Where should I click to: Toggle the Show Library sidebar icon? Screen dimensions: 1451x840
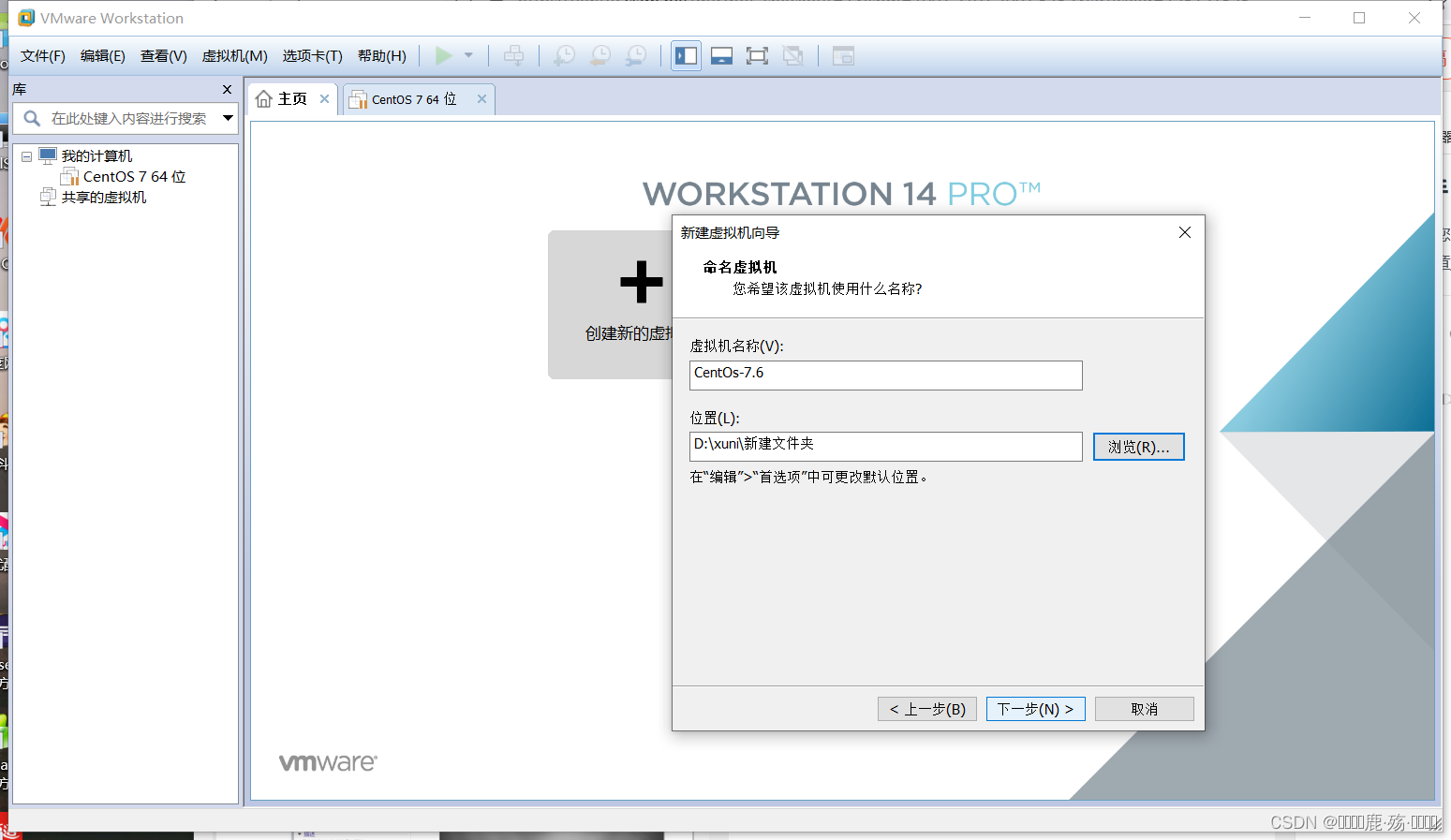tap(686, 56)
